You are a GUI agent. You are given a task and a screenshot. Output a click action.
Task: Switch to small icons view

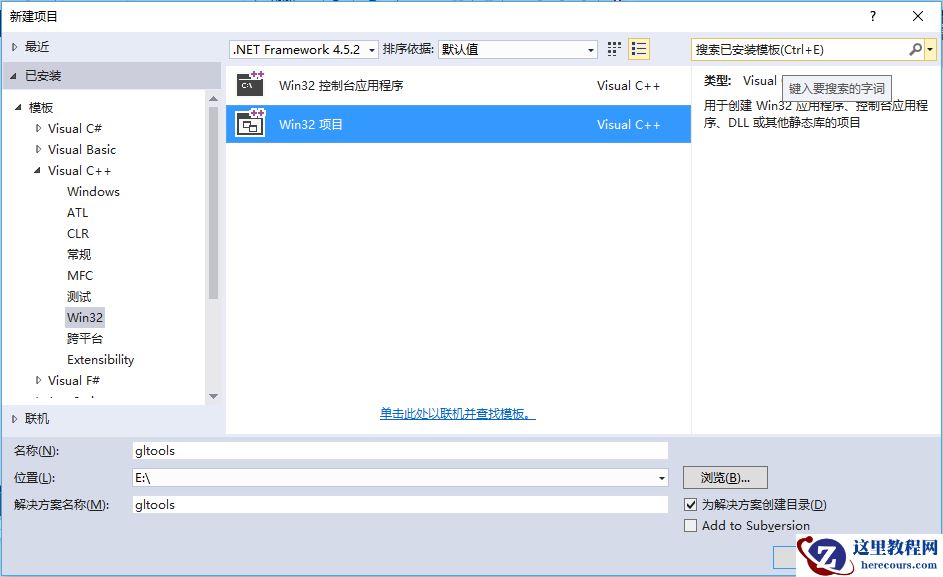(613, 49)
